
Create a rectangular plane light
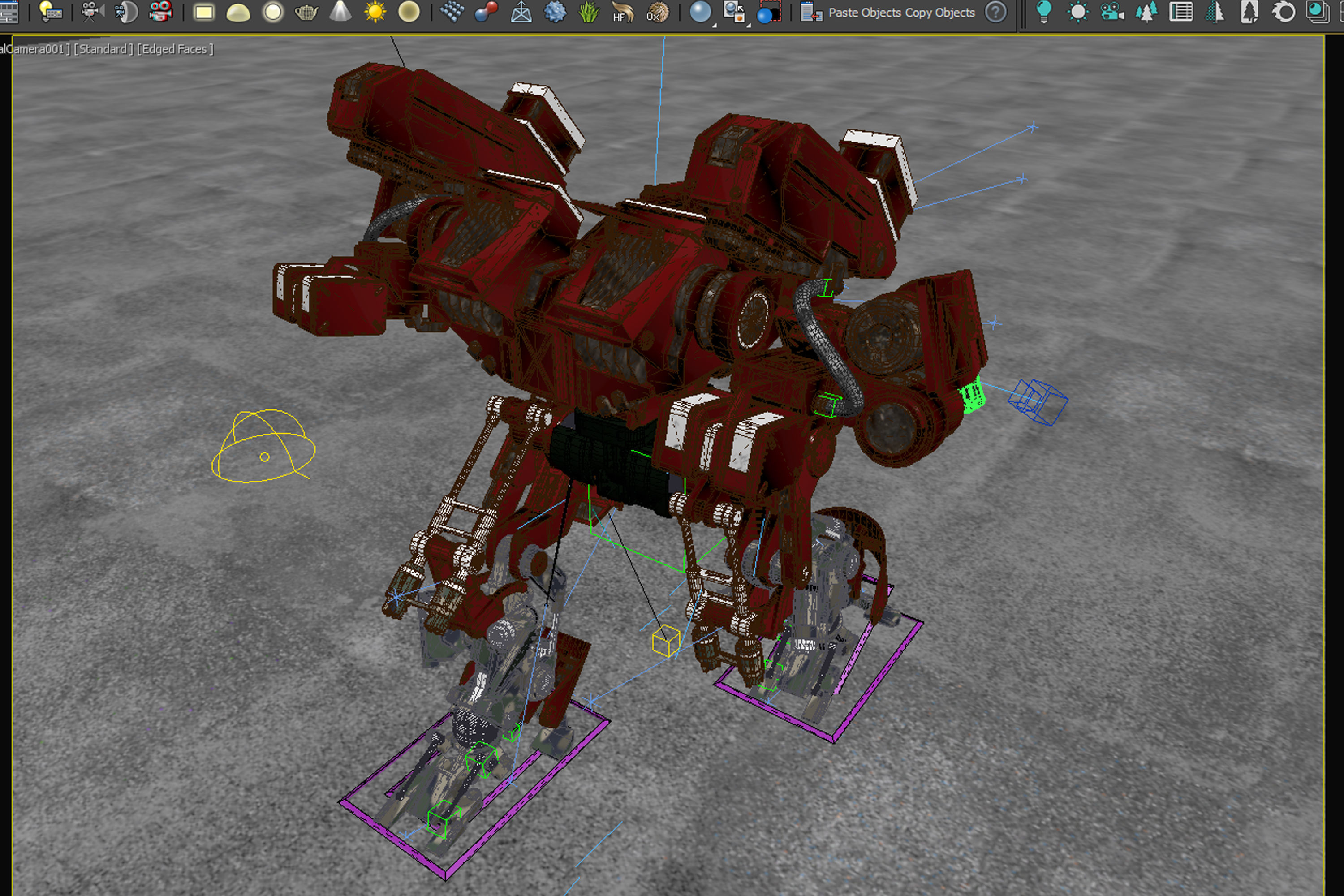(203, 13)
